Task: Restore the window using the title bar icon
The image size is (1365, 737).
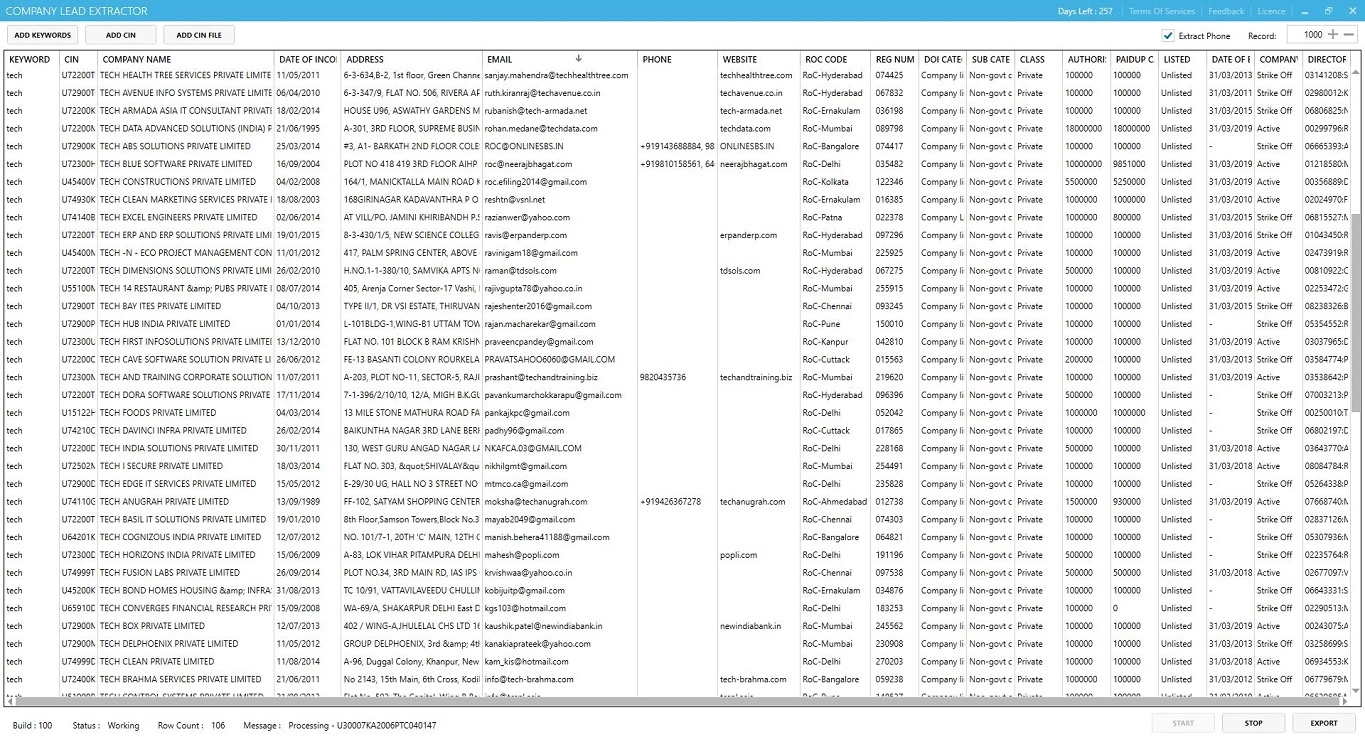Action: pos(1329,11)
